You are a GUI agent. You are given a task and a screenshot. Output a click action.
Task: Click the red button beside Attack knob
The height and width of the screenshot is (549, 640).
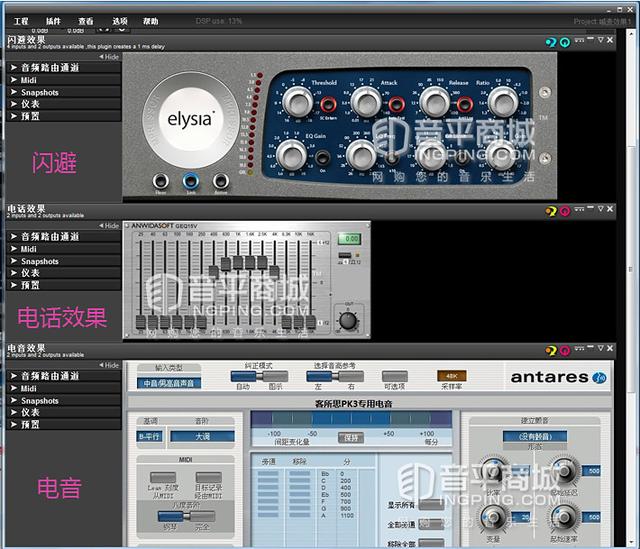pyautogui.click(x=396, y=104)
